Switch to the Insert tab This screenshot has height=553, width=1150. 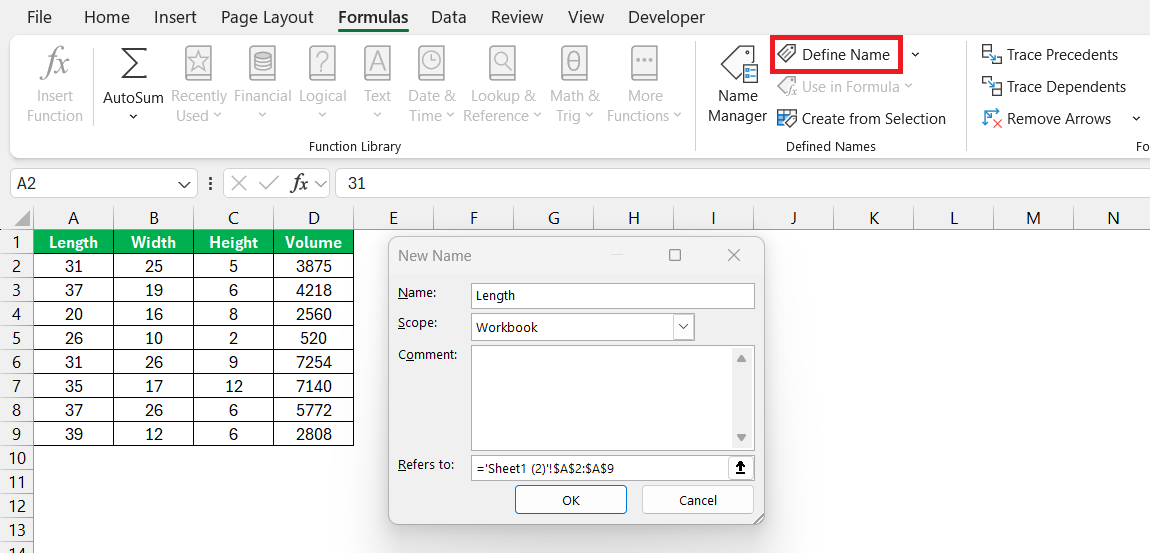175,18
